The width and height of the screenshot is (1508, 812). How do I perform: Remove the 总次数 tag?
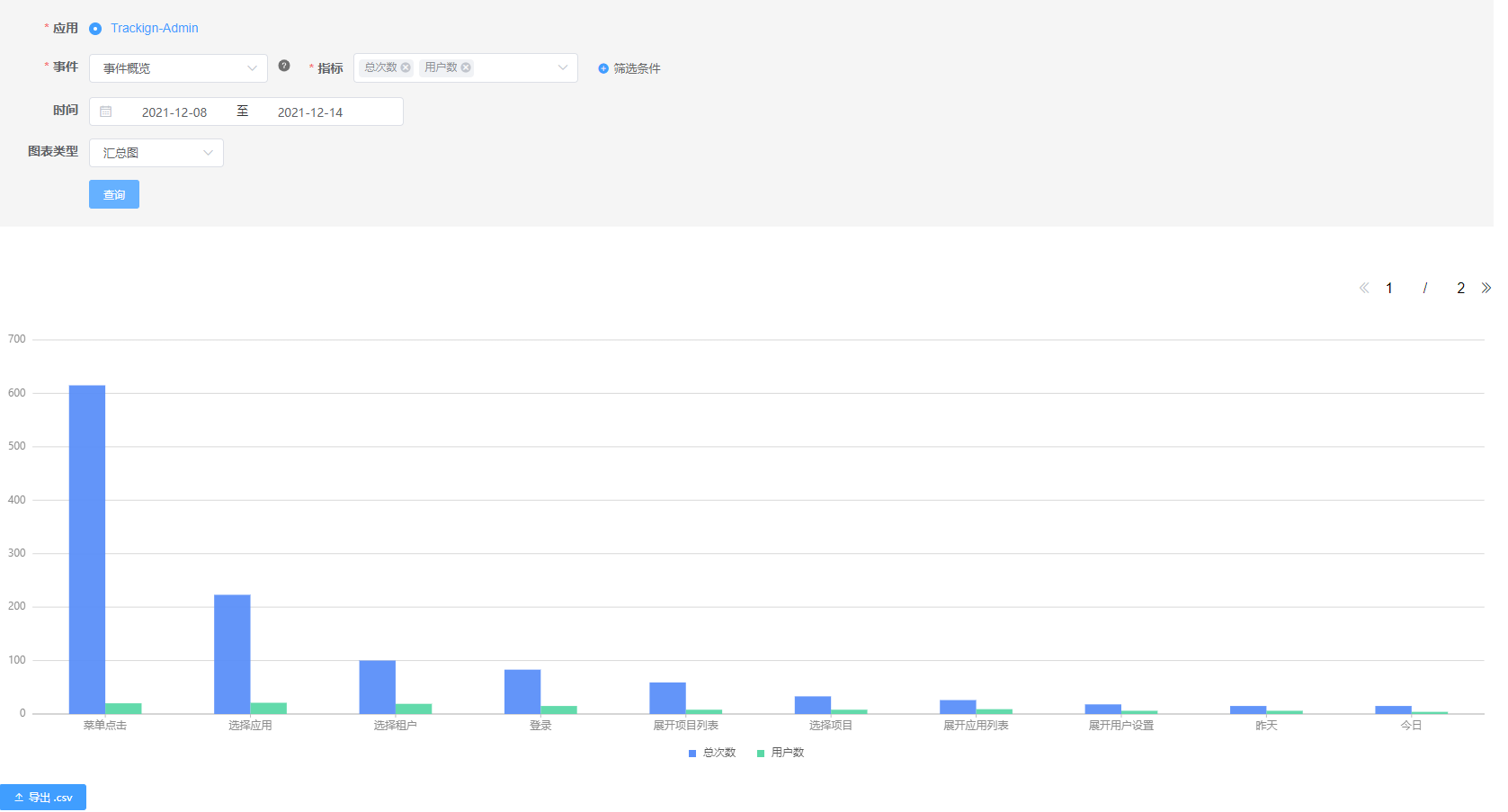pos(406,67)
